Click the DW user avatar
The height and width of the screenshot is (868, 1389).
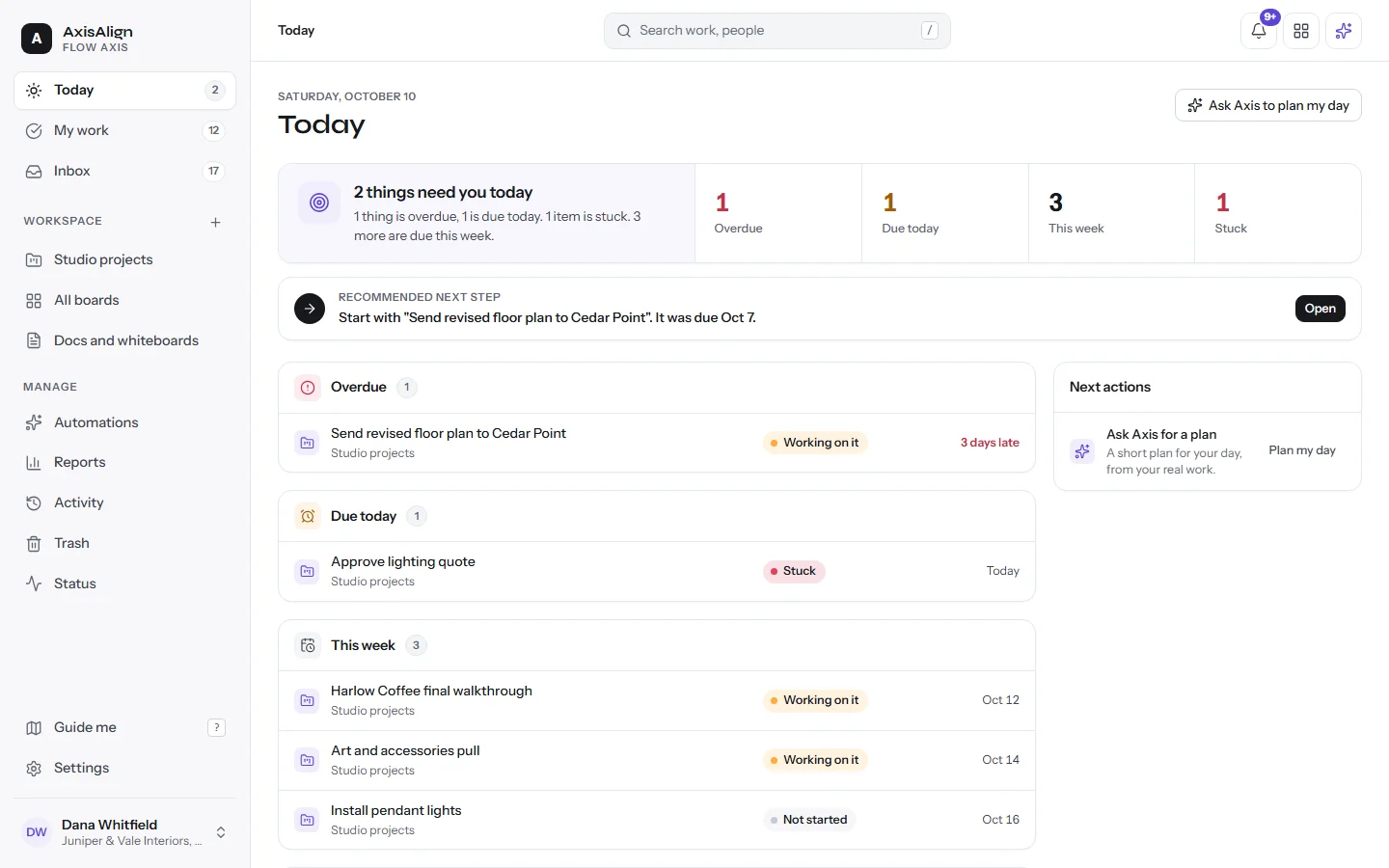coord(37,832)
